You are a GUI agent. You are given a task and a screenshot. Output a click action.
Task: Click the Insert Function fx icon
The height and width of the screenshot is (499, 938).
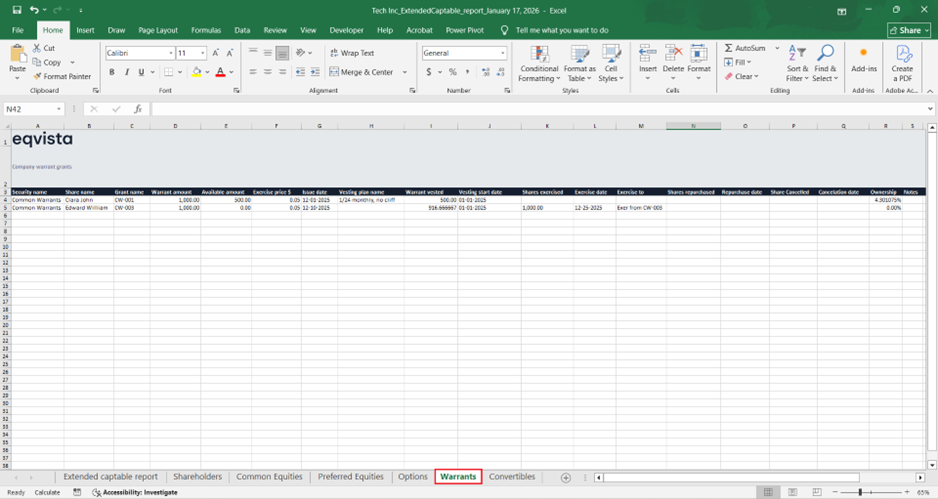pos(138,109)
